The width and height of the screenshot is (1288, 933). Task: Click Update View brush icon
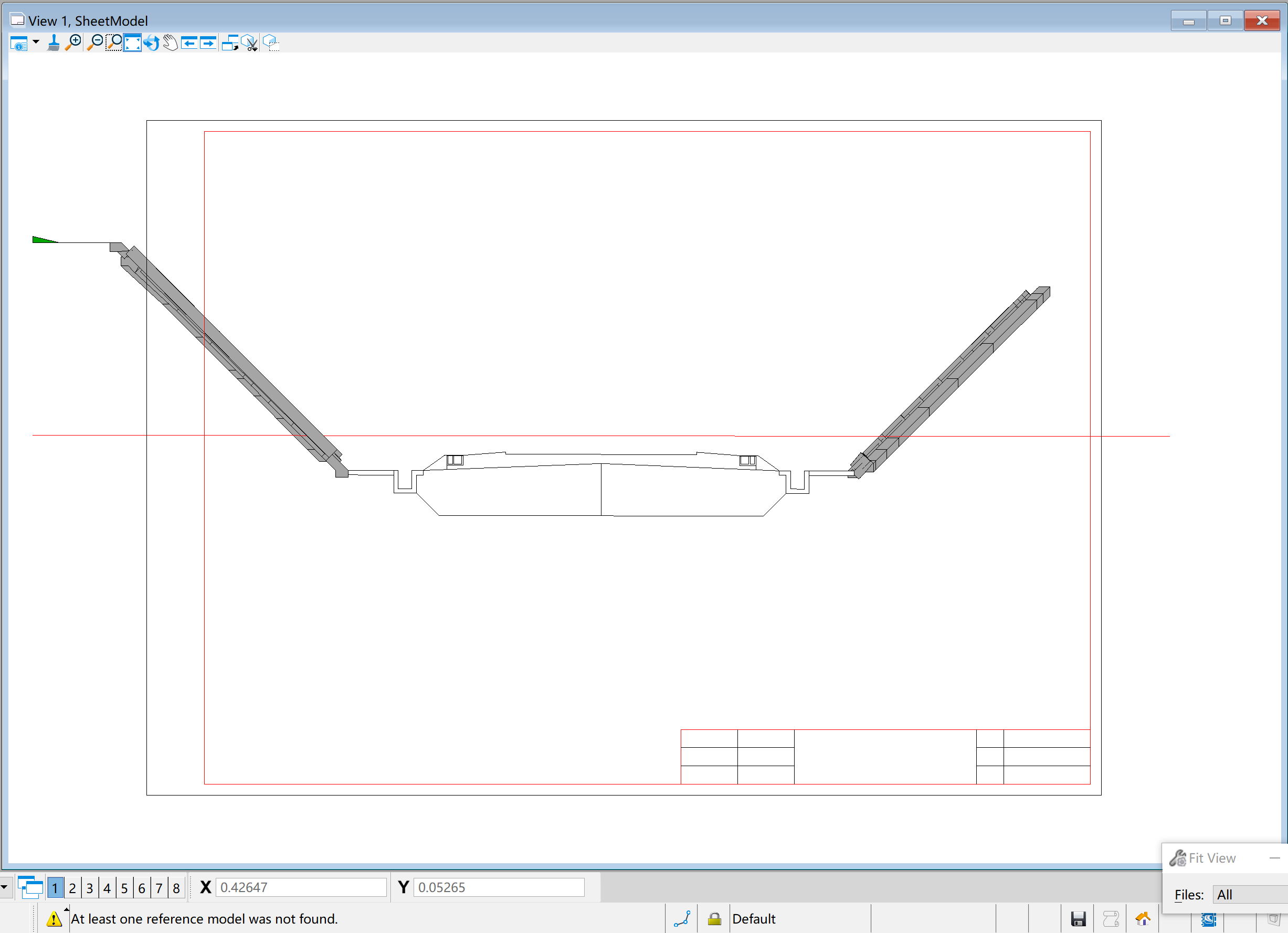[54, 43]
